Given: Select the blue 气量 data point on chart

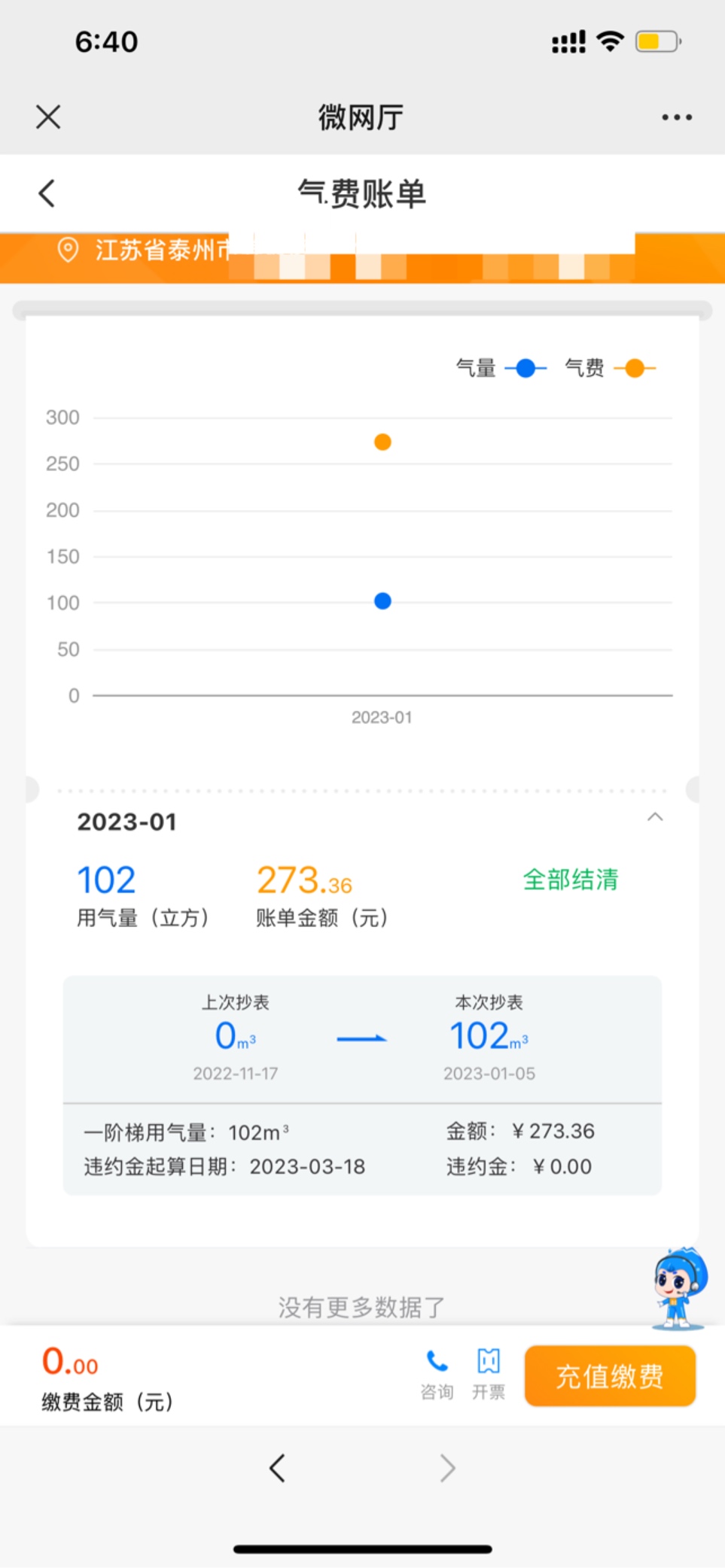Looking at the screenshot, I should (x=382, y=601).
